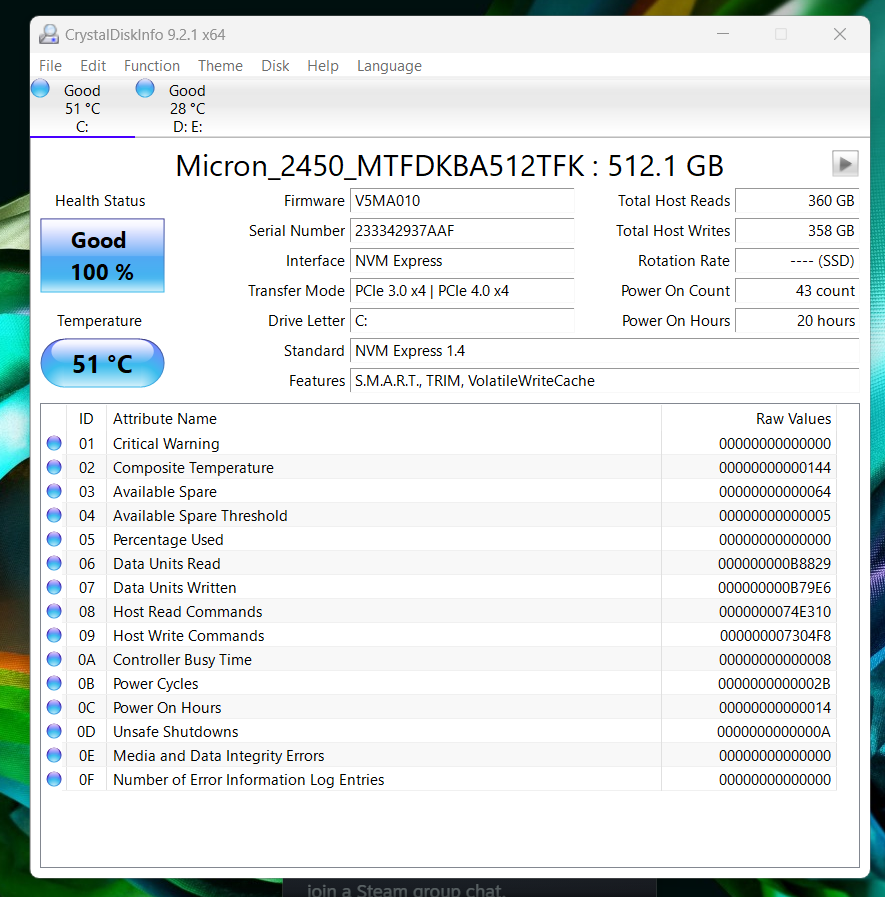
Task: Click the Interface field NVM Express
Action: 462,261
